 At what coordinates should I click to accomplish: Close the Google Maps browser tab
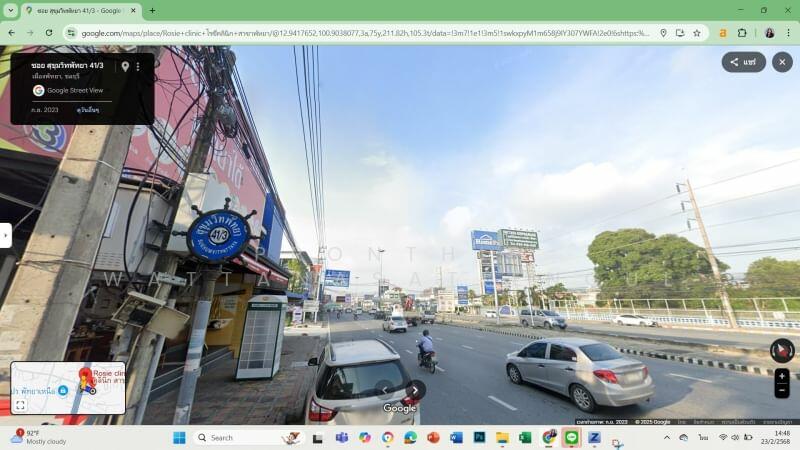click(x=133, y=11)
